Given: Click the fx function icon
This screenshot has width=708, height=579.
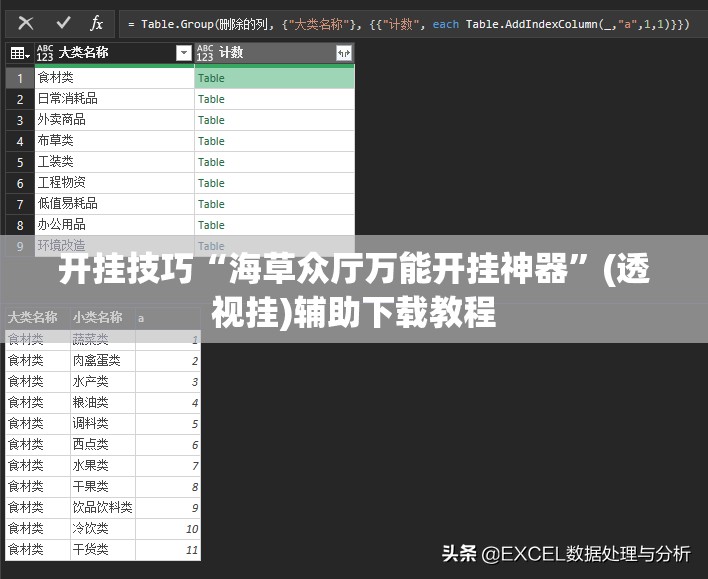Looking at the screenshot, I should click(x=96, y=23).
